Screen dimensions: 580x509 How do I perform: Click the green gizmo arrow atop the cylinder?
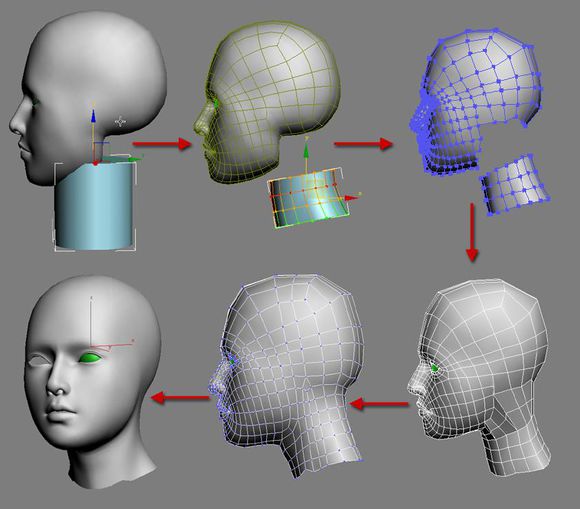coord(135,159)
